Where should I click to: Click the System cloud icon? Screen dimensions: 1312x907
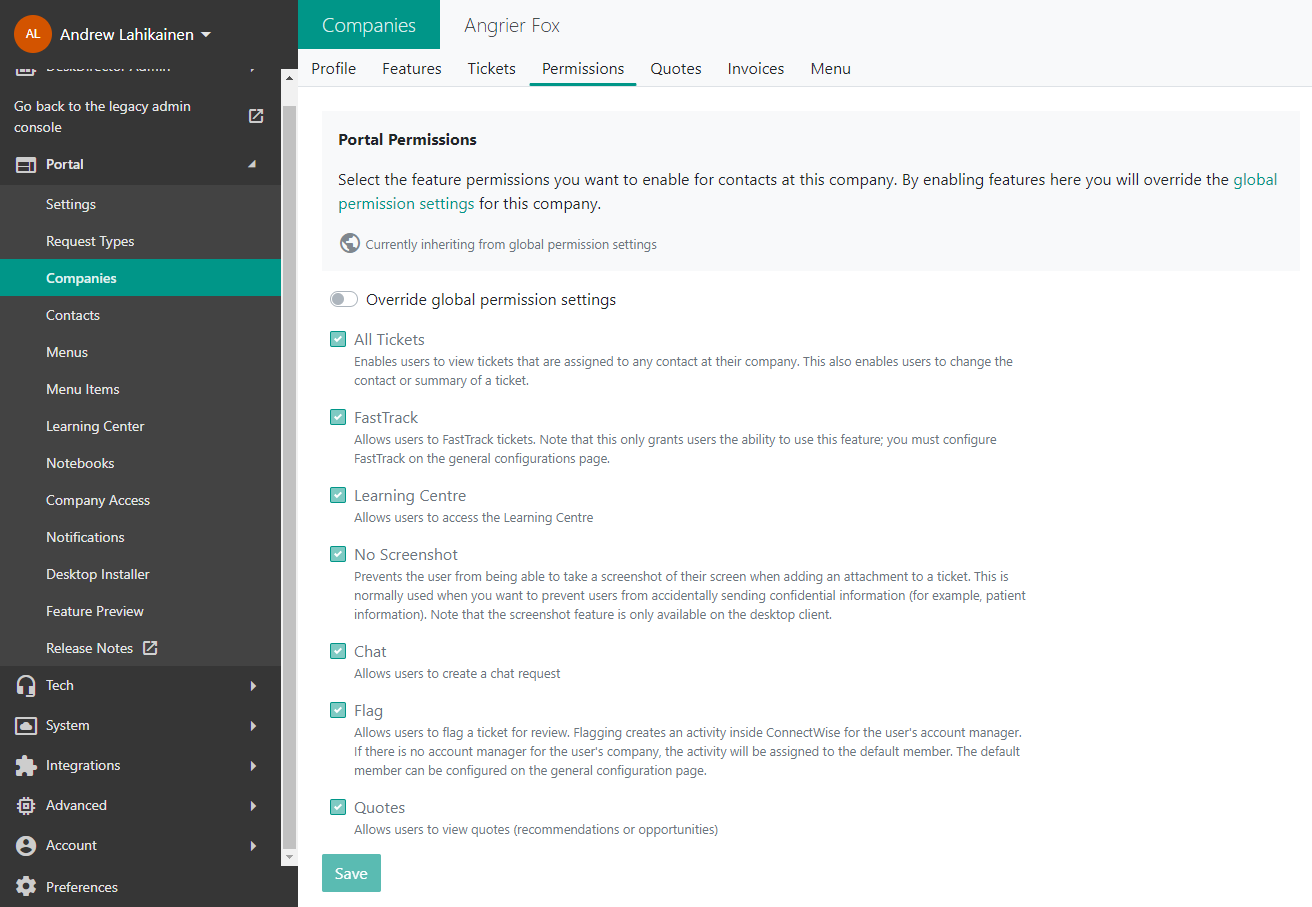[26, 726]
